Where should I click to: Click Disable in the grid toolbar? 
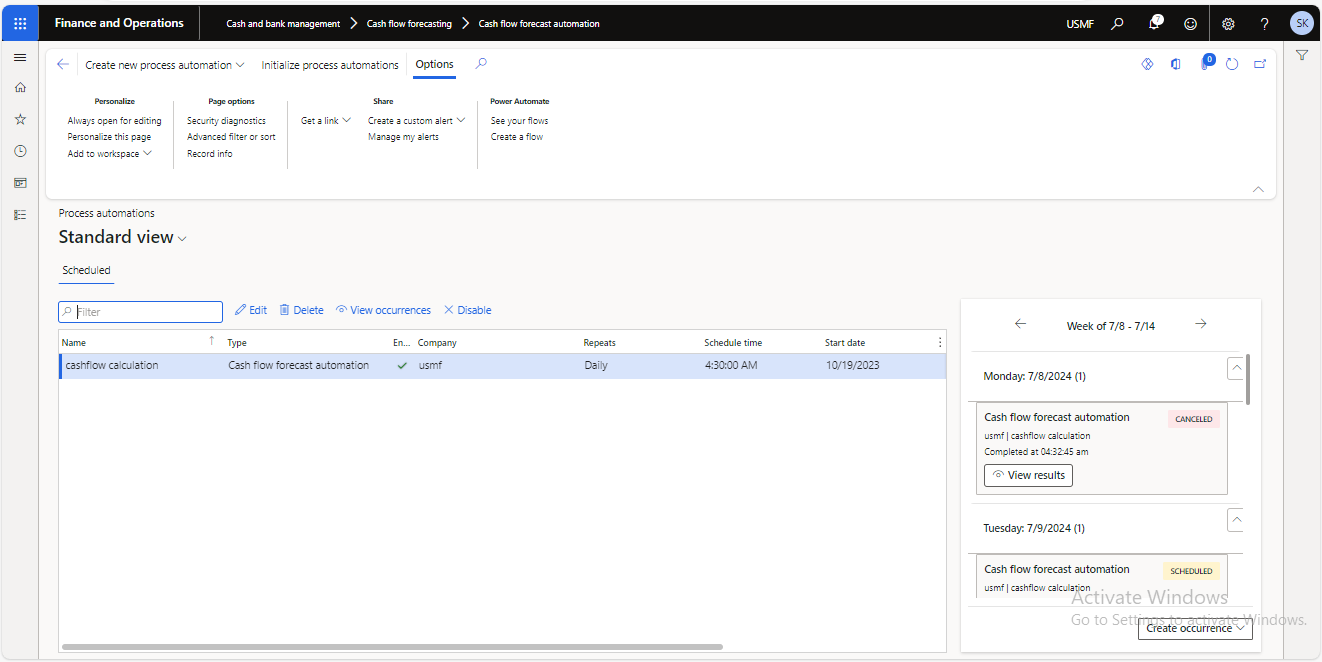tap(467, 310)
